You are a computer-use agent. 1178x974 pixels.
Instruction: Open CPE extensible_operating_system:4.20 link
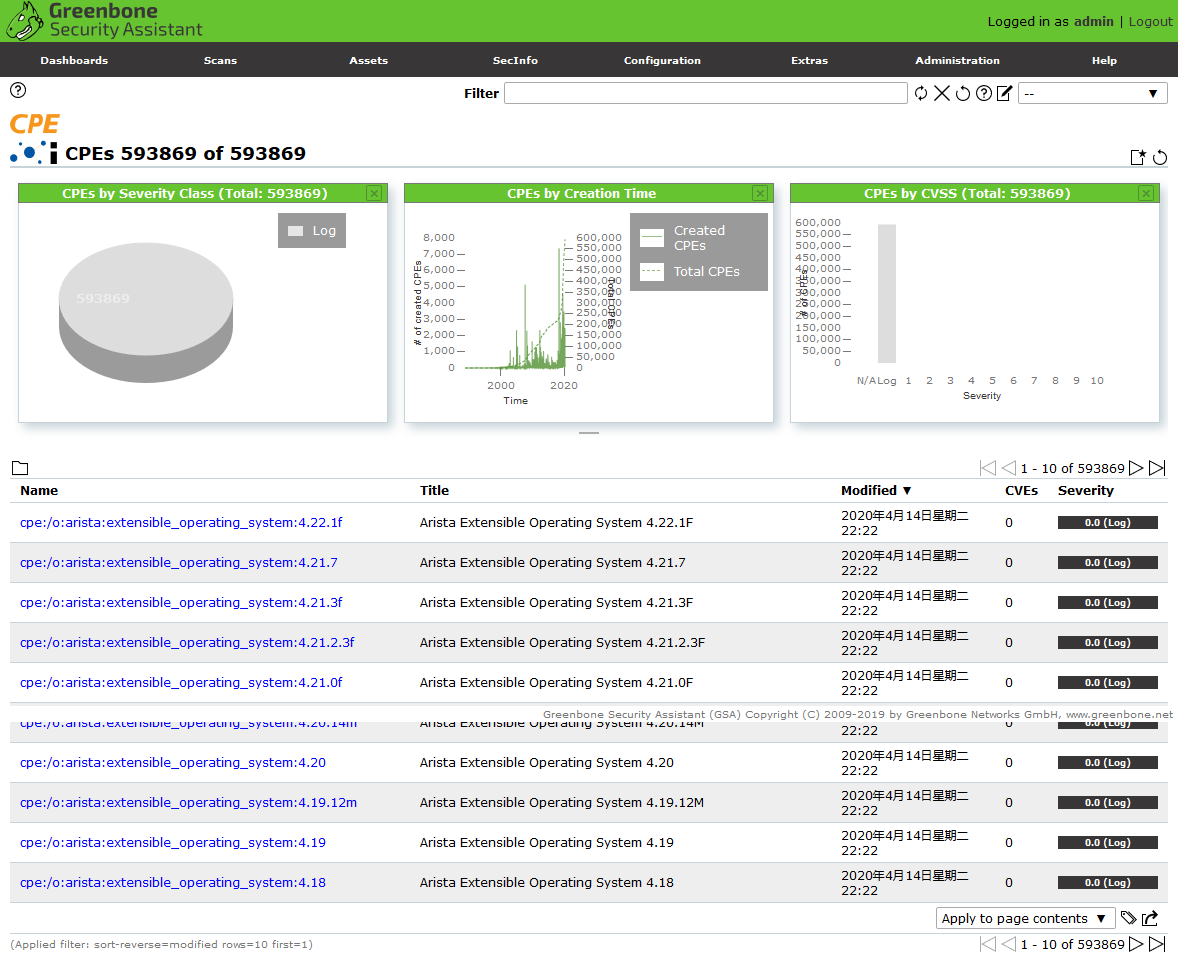tap(173, 762)
